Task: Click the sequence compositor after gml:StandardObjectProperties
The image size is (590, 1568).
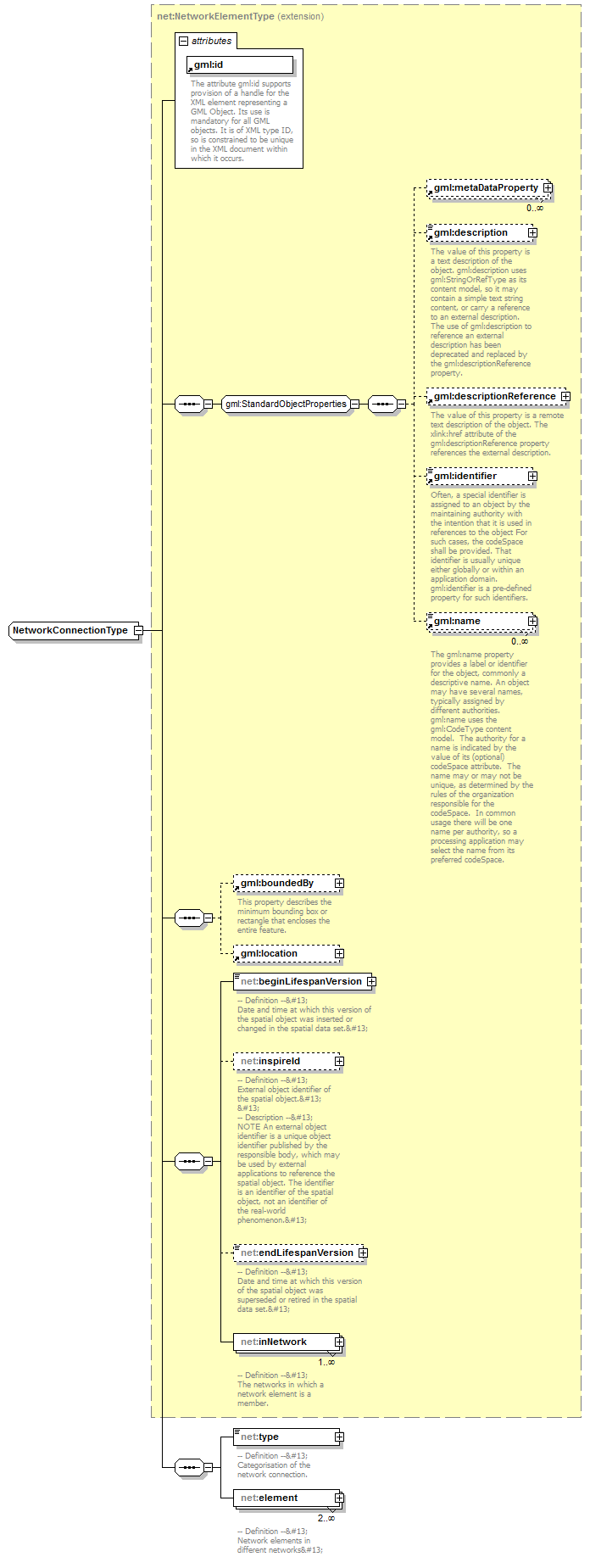Action: [382, 405]
